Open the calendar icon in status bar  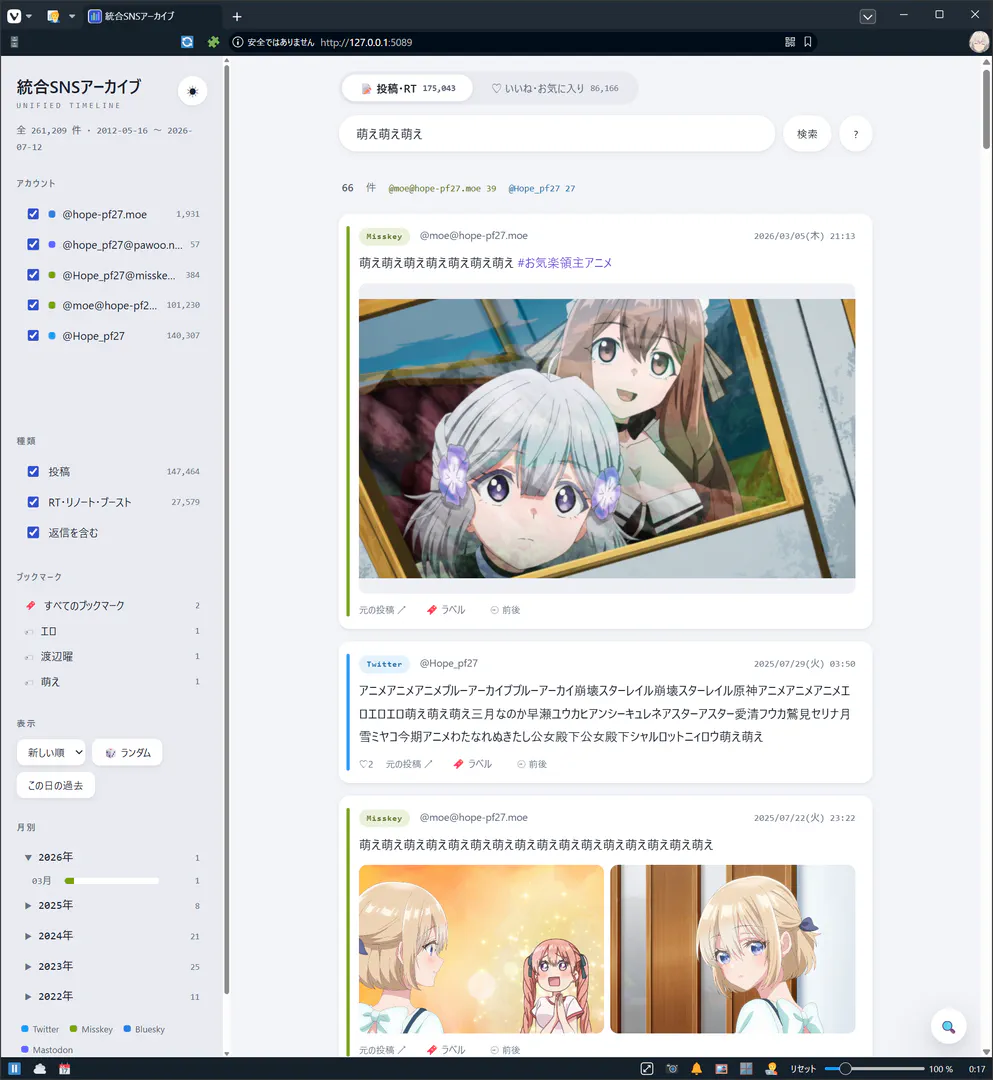tap(65, 1068)
